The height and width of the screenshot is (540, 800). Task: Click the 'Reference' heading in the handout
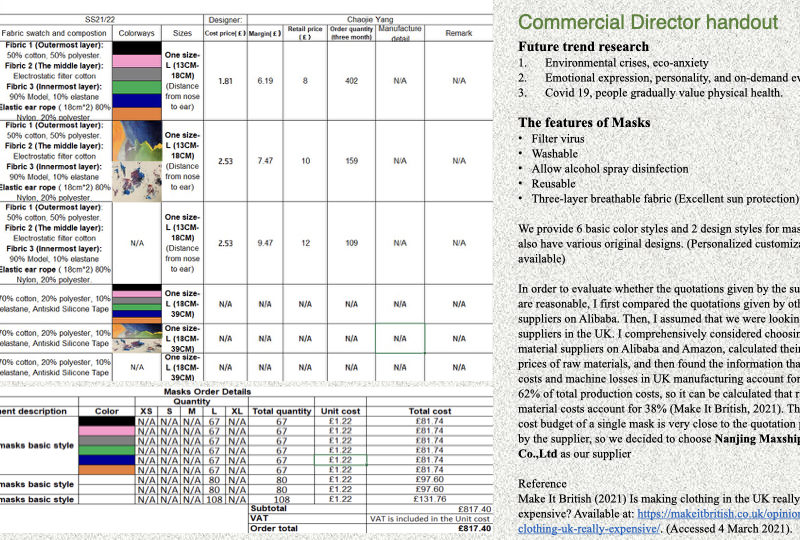(542, 484)
